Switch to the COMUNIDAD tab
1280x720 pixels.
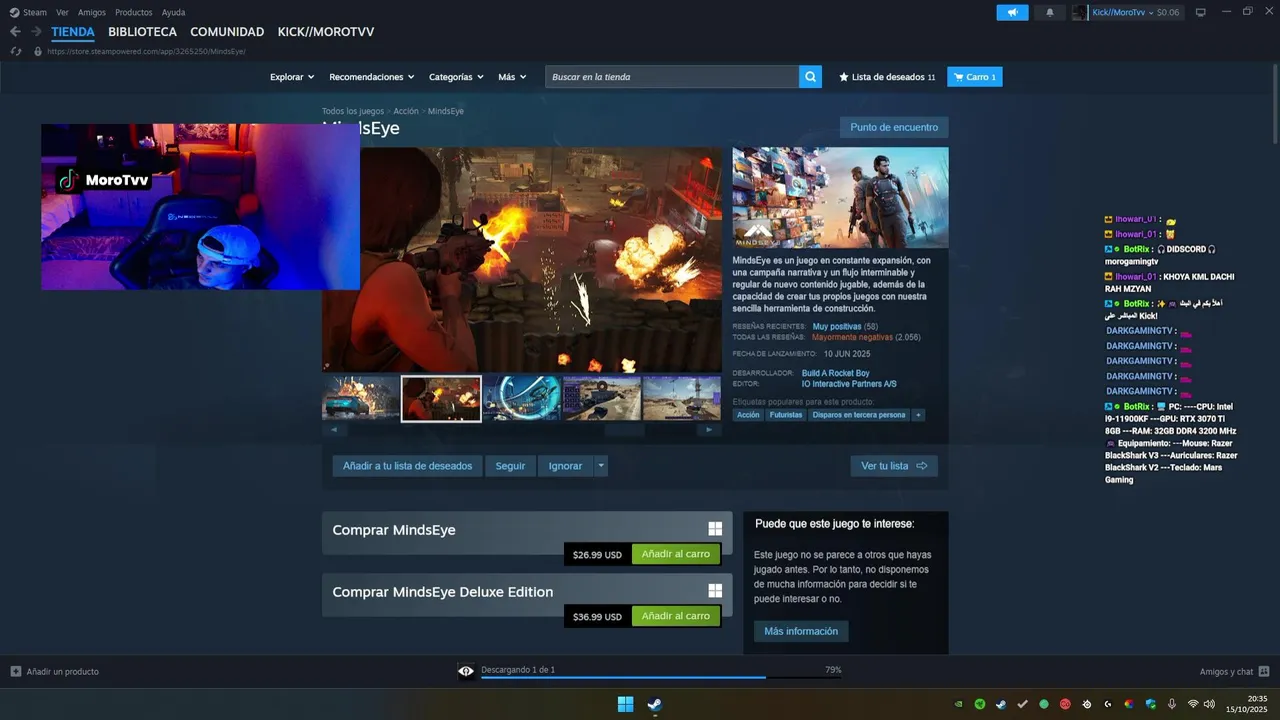(x=227, y=32)
